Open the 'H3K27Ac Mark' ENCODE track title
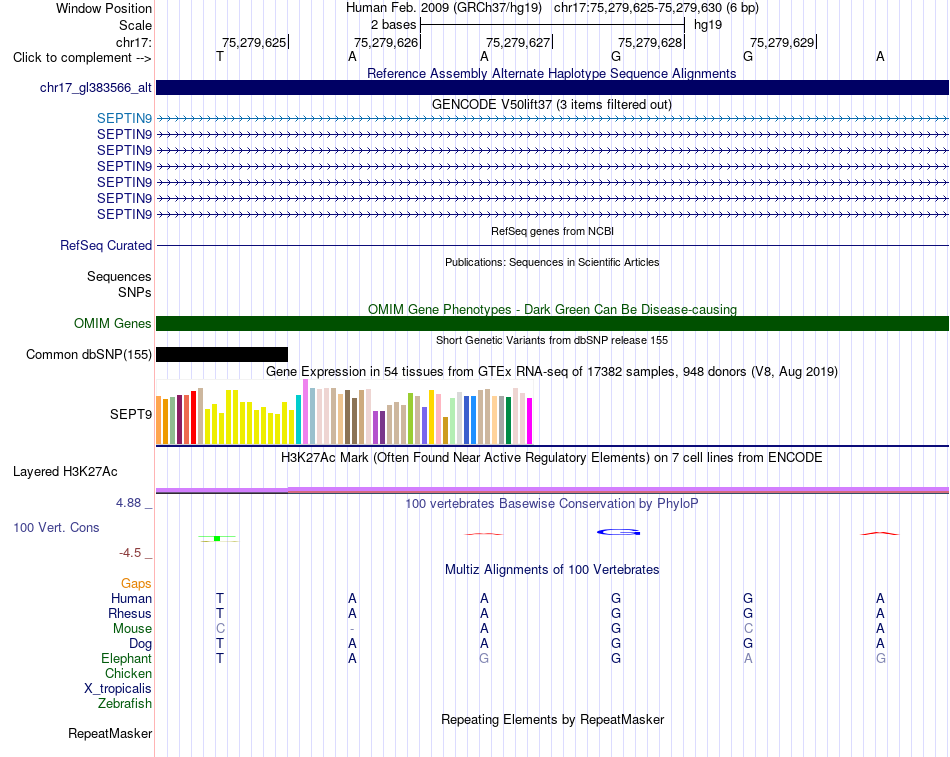 552,458
